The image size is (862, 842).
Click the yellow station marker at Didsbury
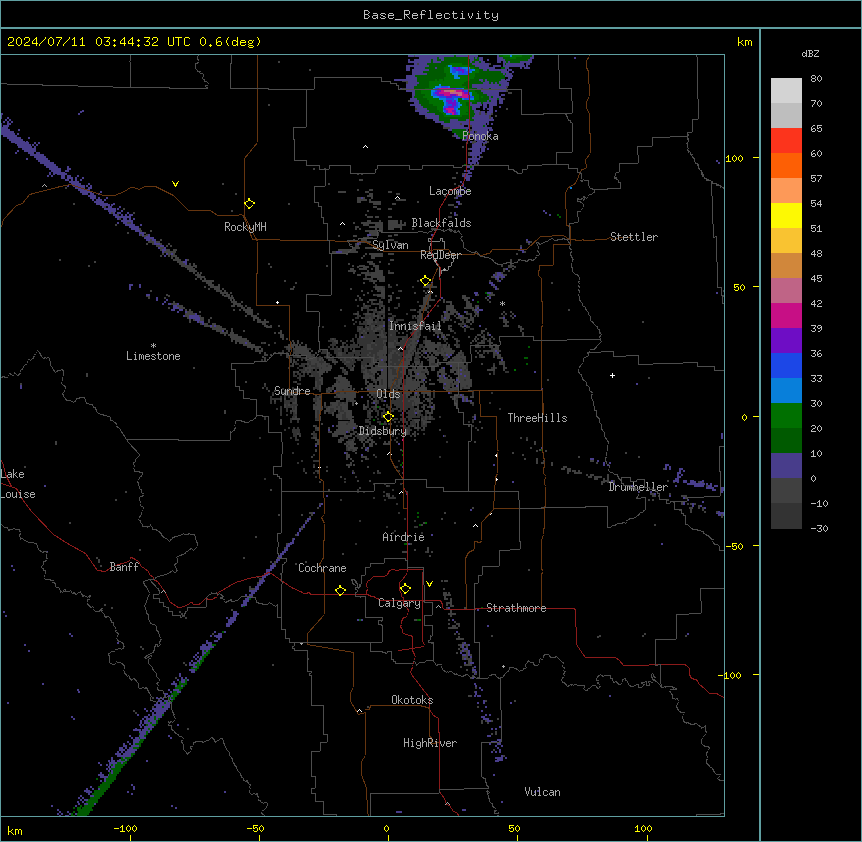(x=388, y=417)
